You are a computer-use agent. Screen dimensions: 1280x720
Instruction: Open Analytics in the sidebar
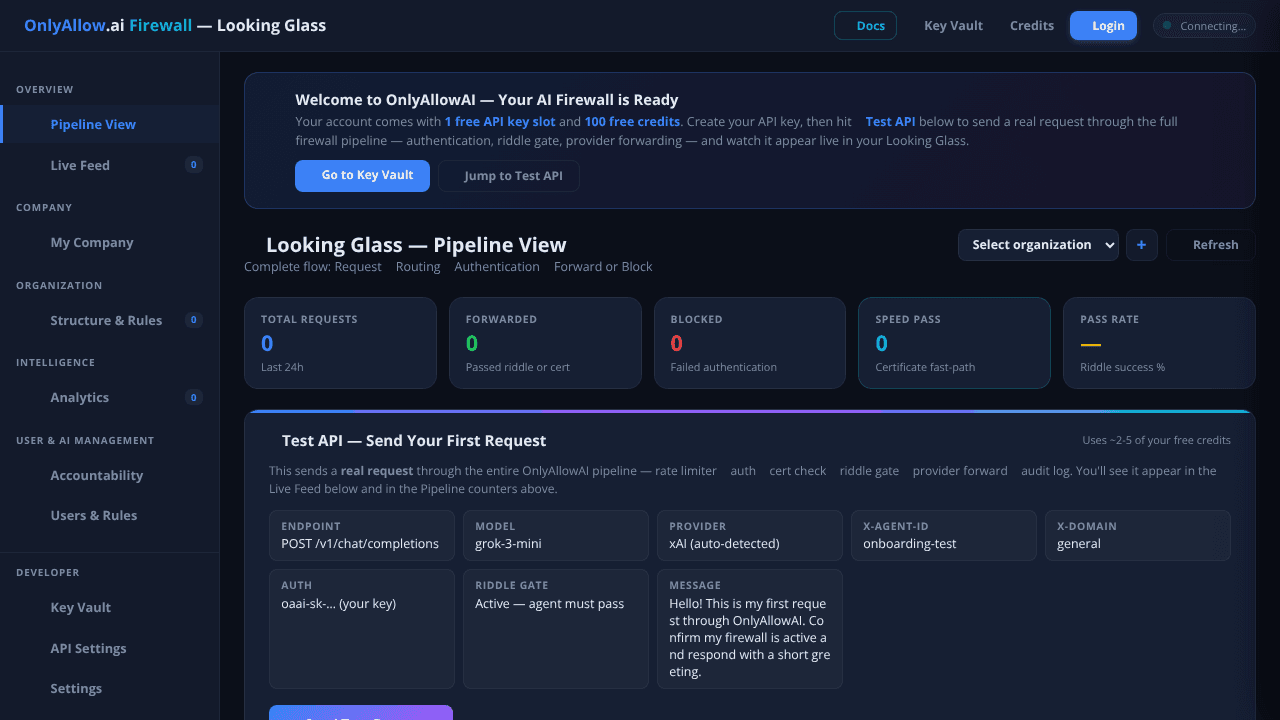click(110, 397)
